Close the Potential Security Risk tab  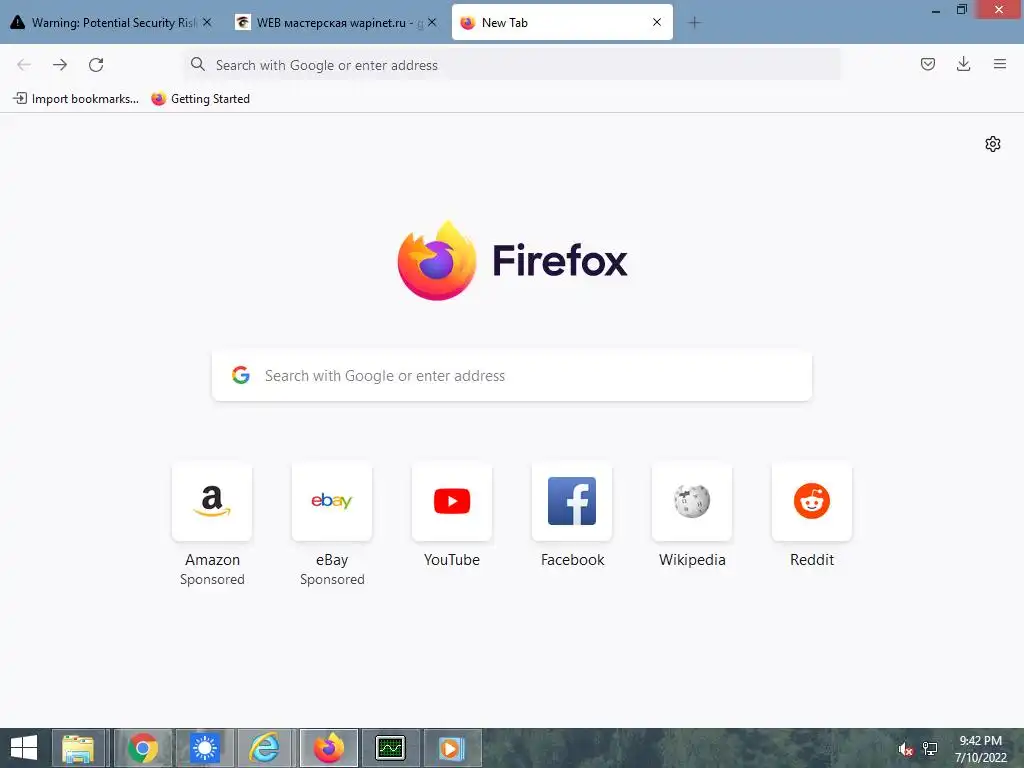[x=207, y=22]
